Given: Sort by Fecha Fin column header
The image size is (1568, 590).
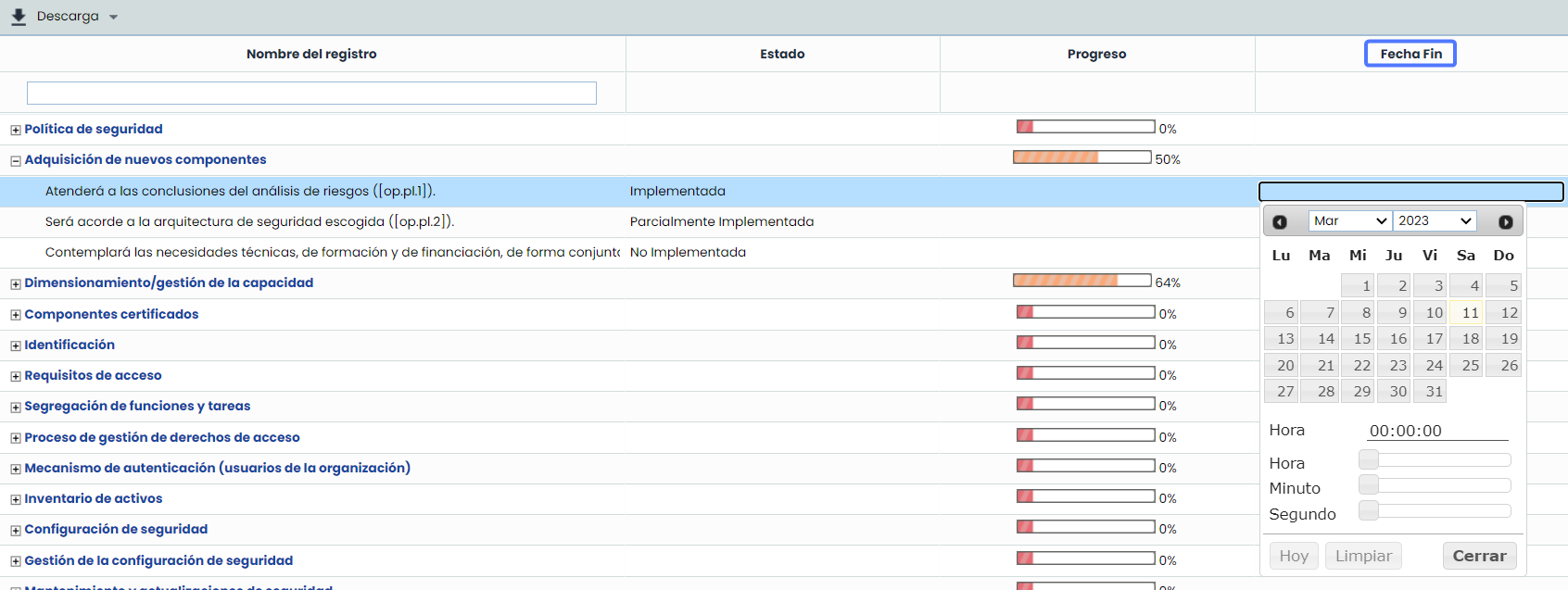Looking at the screenshot, I should (x=1410, y=54).
